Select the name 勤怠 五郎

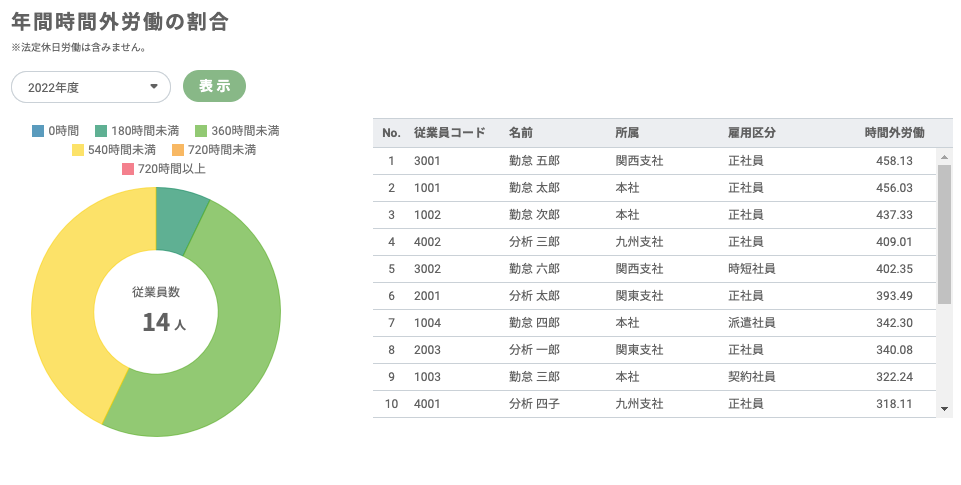point(534,161)
